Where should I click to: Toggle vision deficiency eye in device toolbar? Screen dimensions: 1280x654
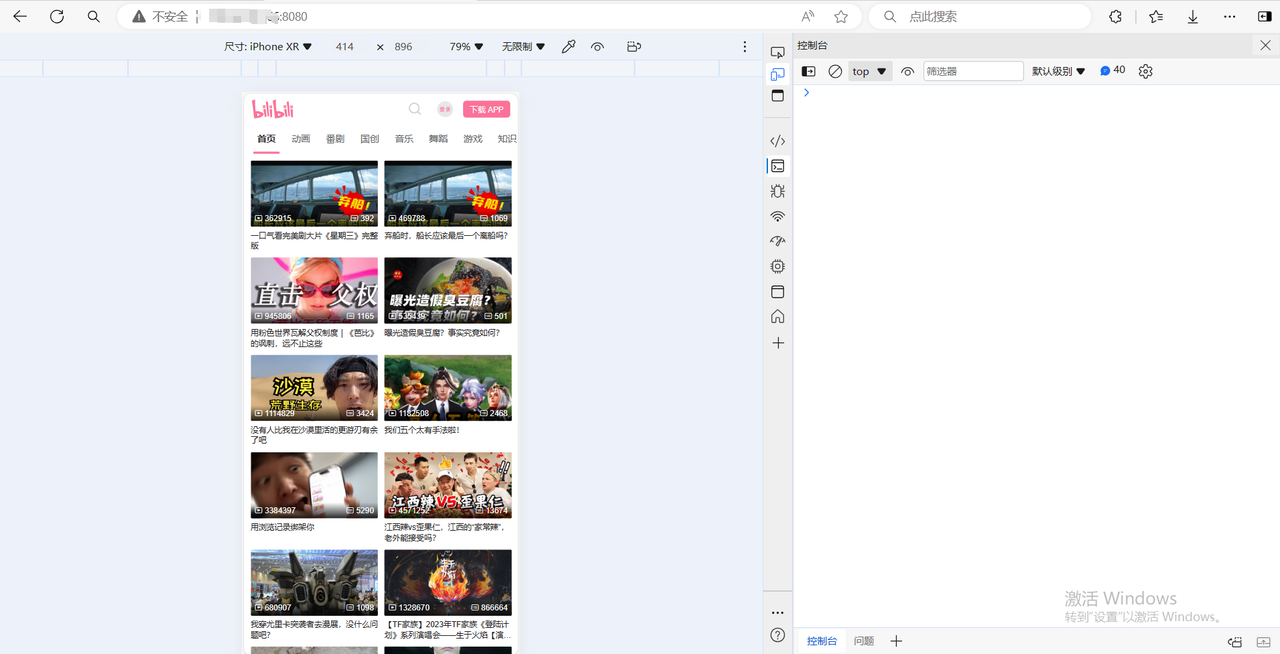pos(597,47)
